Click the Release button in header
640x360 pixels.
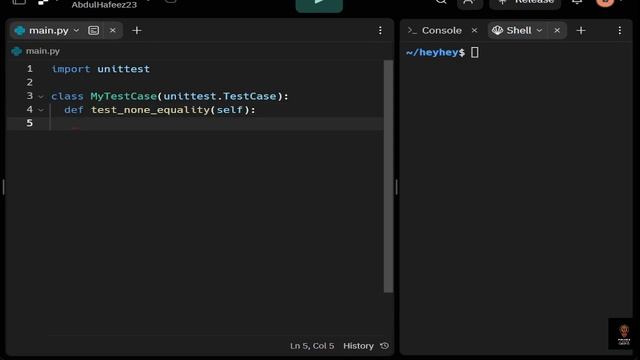coord(525,3)
